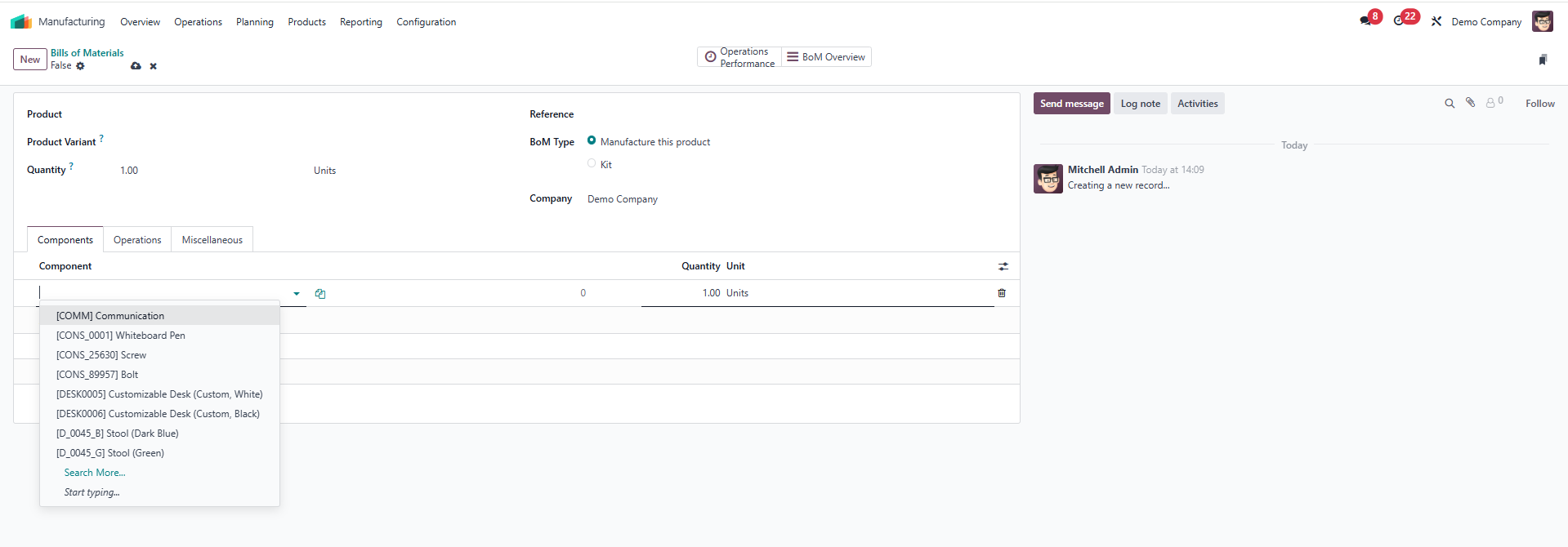Switch to the Operations tab
Screen dimensions: 1568x547
click(137, 240)
